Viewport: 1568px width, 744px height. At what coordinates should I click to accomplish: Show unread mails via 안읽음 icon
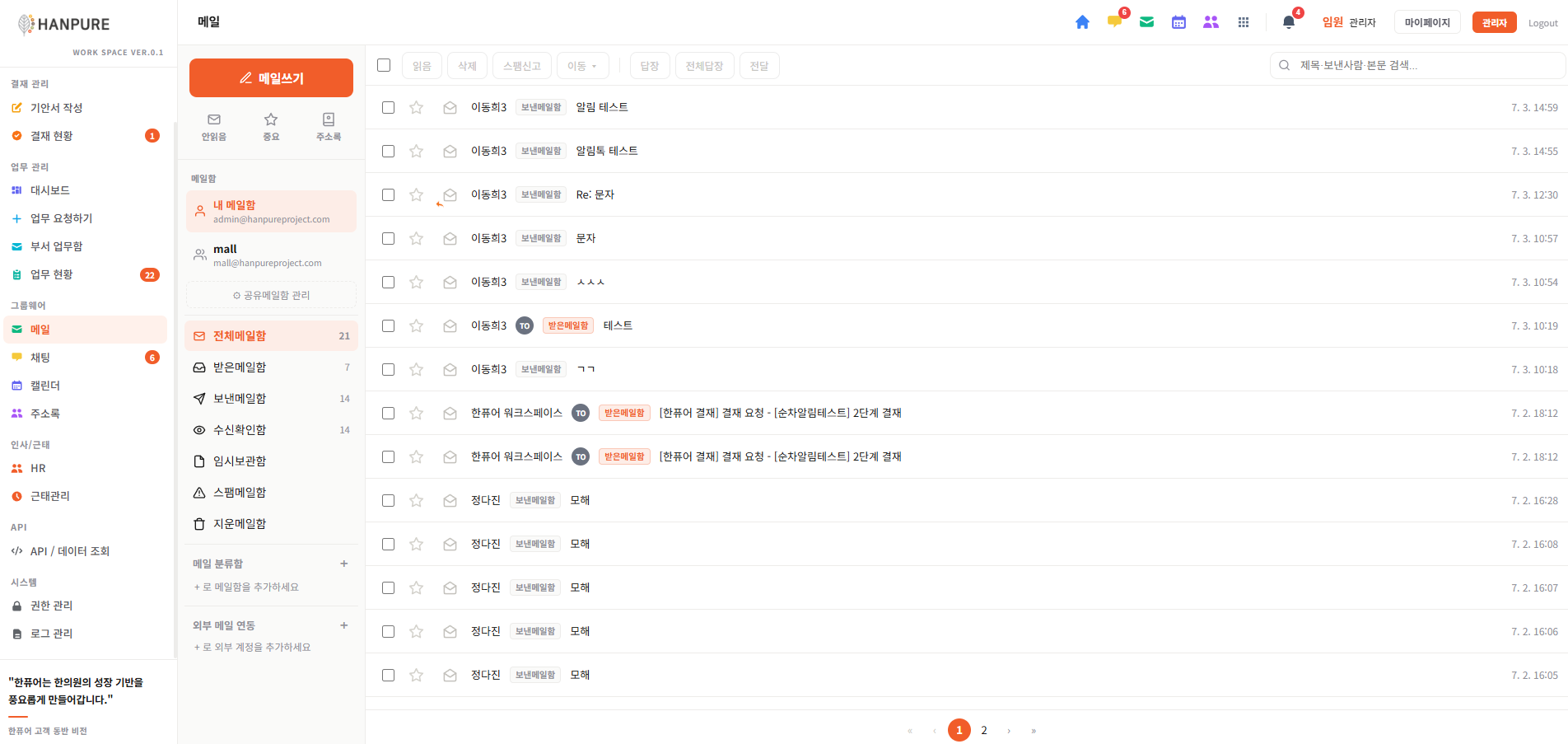point(214,127)
